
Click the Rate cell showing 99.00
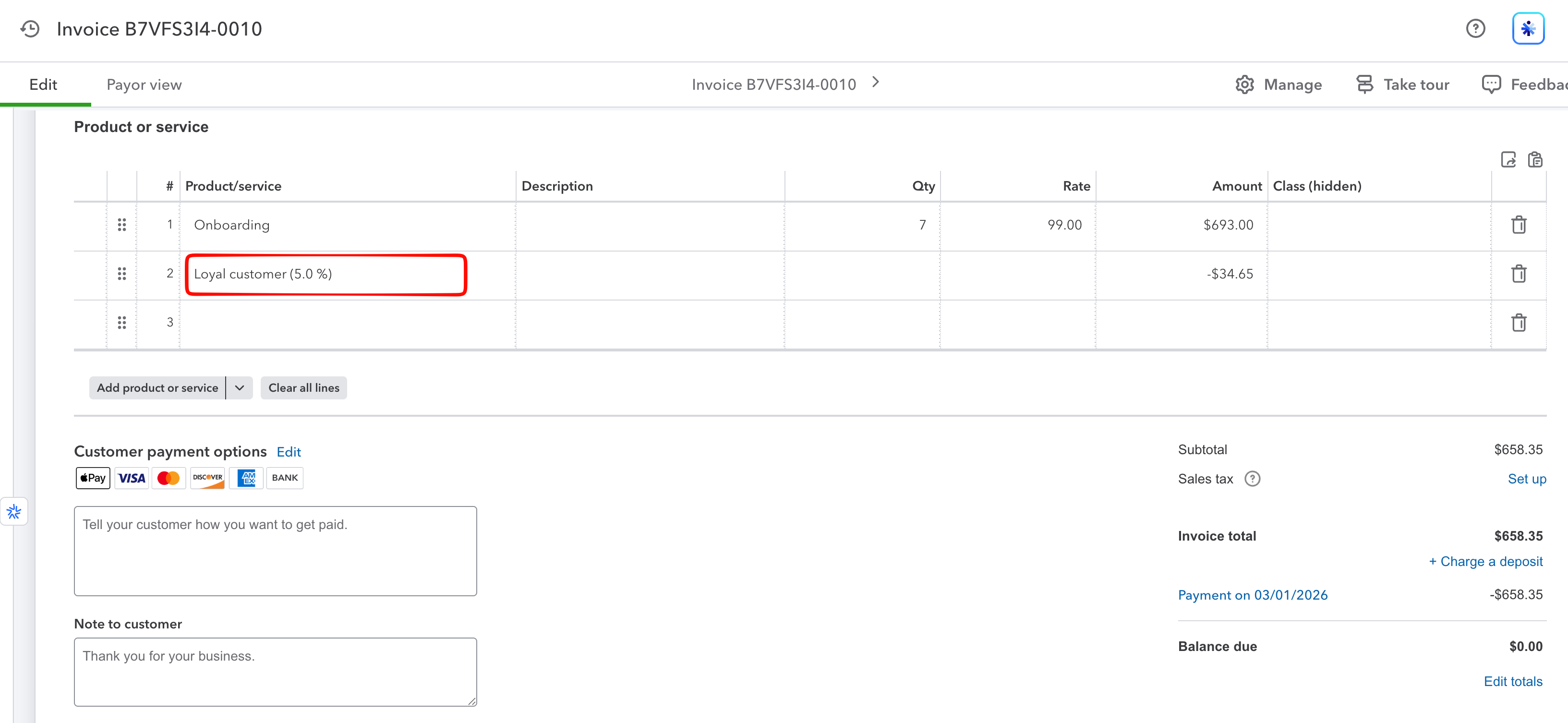1018,225
